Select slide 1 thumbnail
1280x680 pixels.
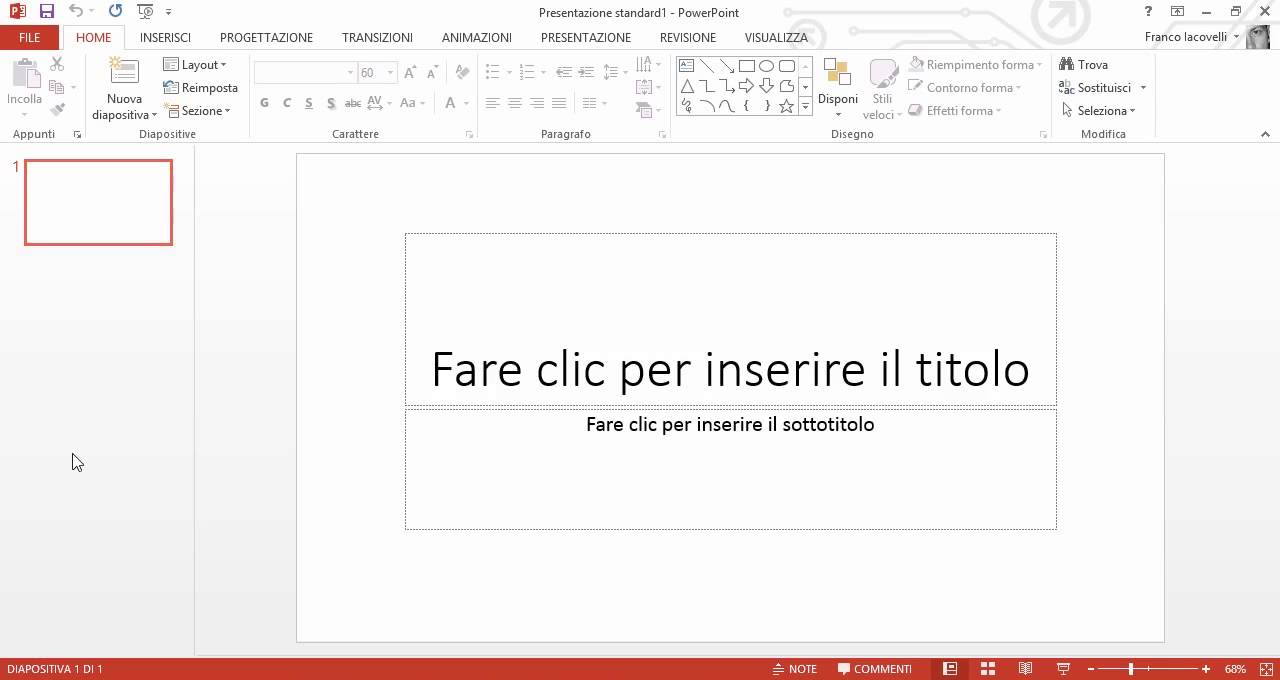coord(98,202)
